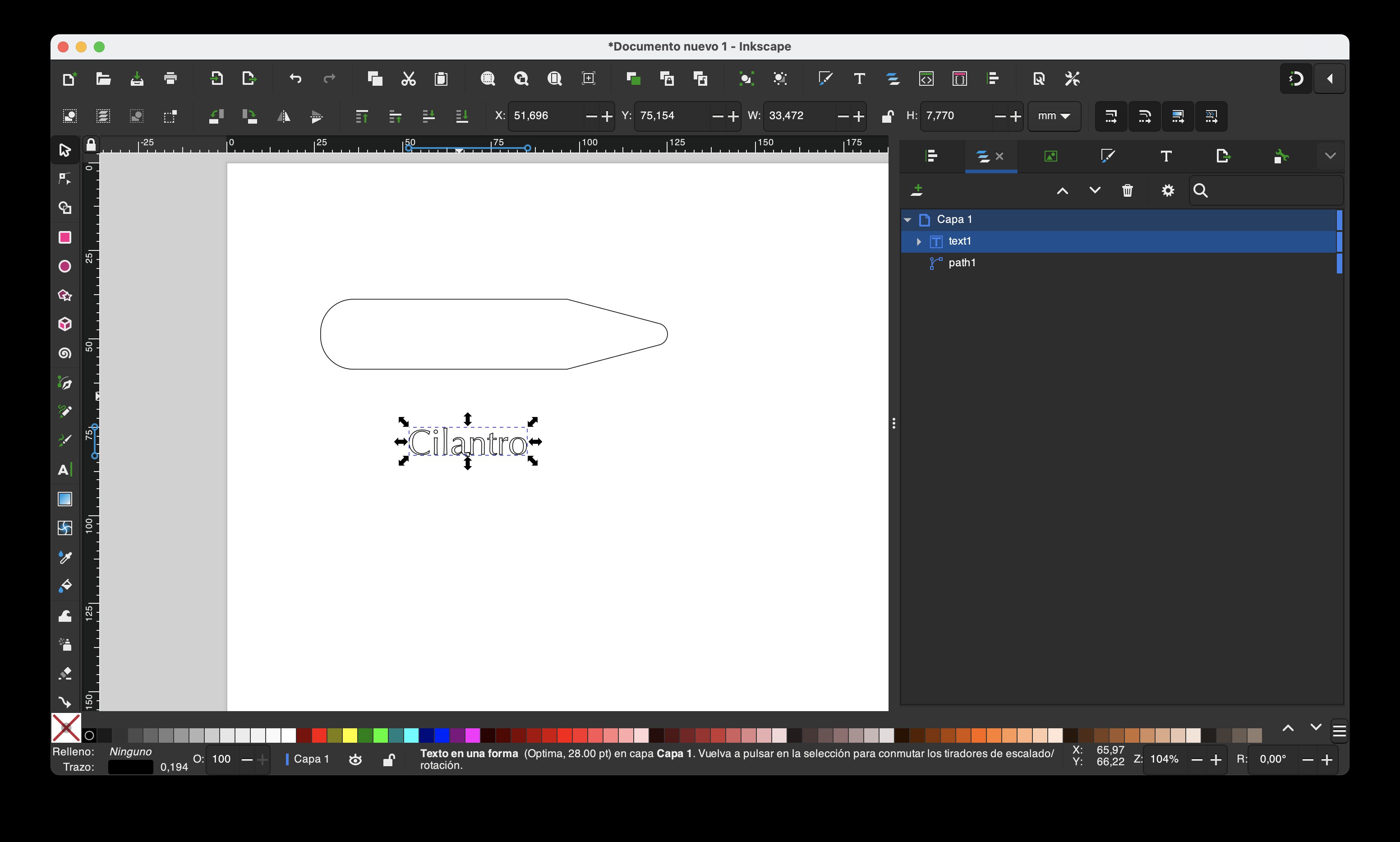Open the mm units dropdown
The image size is (1400, 842).
click(x=1054, y=116)
